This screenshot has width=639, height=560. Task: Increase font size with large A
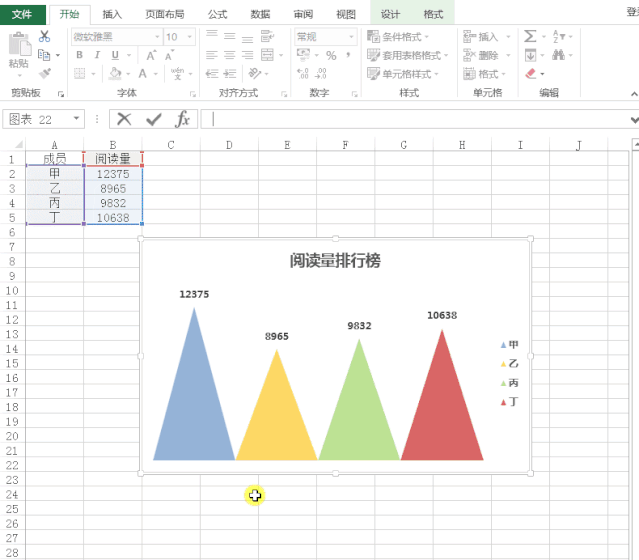[151, 55]
